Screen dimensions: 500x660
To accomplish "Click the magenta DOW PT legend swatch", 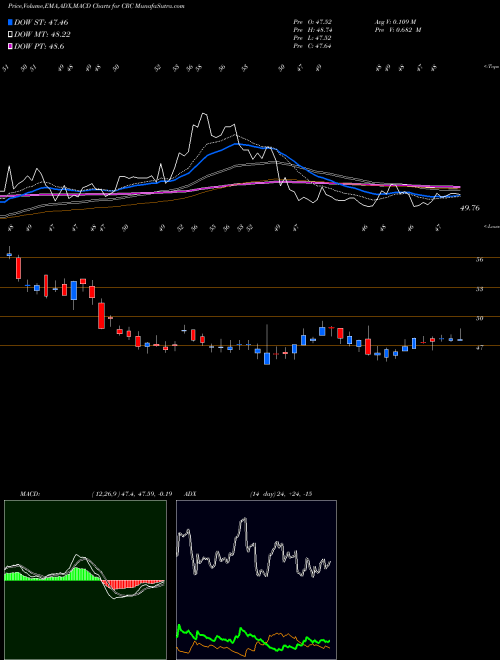I will 10,47.
